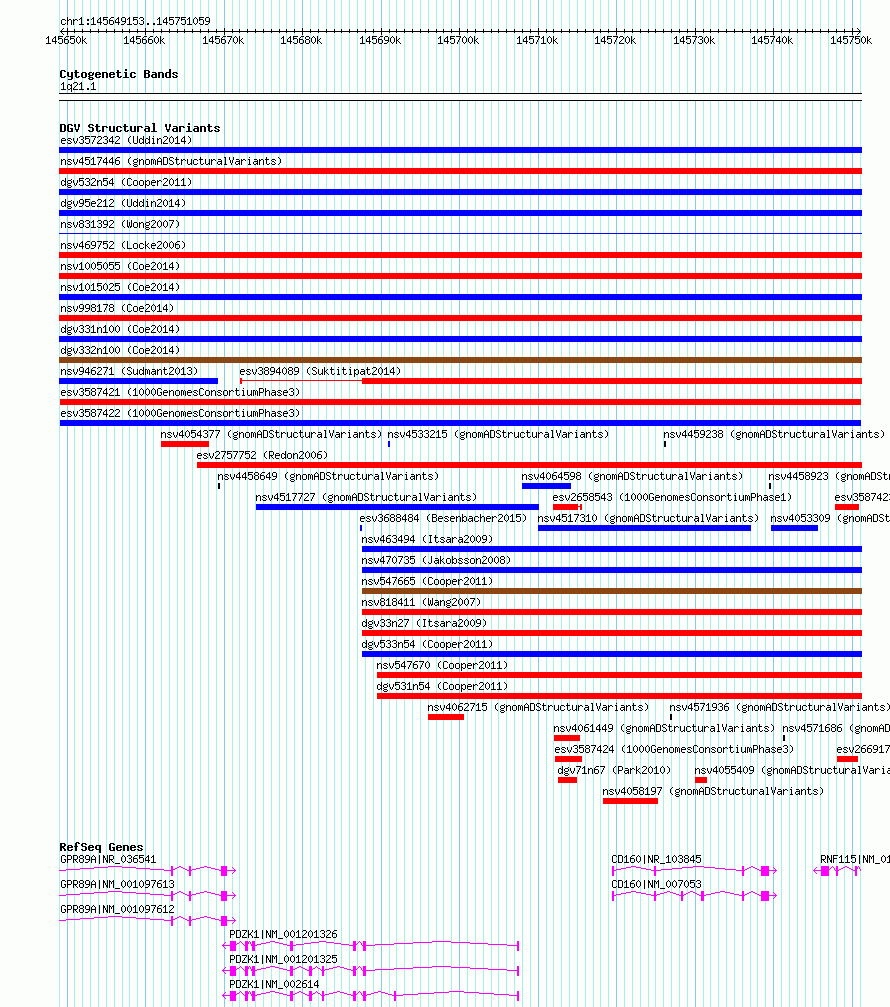Viewport: 890px width, 1007px height.
Task: Click the blue bar under nsv4517727
Action: tap(397, 507)
